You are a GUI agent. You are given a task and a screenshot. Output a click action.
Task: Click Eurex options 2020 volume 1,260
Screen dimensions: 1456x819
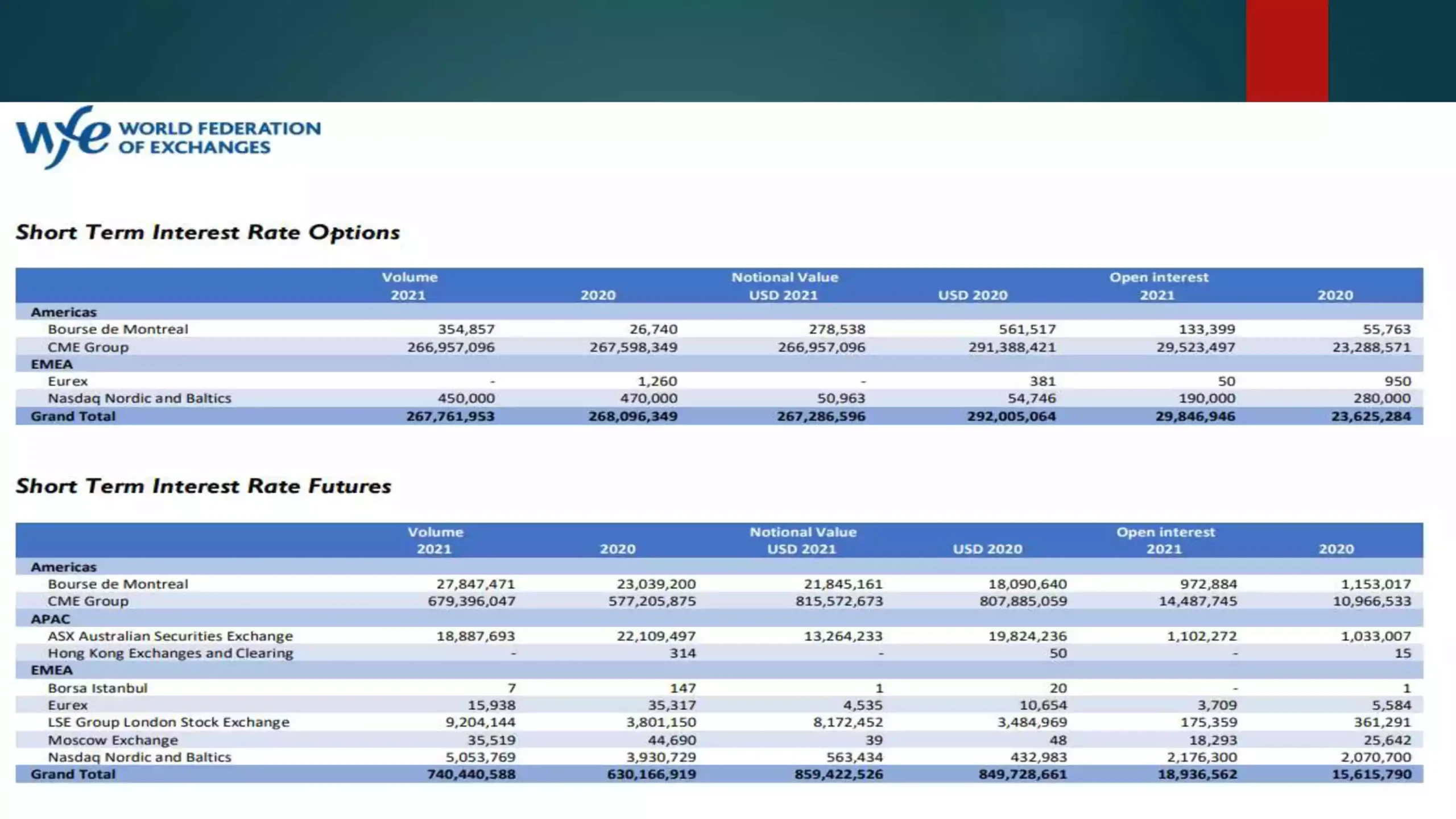tap(657, 381)
